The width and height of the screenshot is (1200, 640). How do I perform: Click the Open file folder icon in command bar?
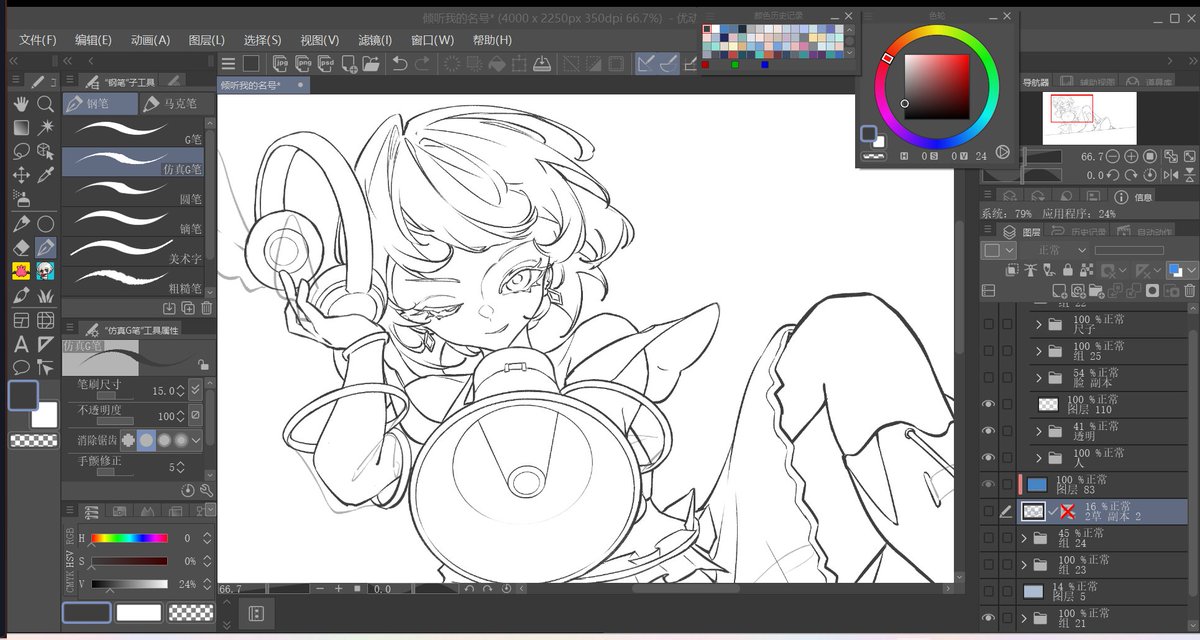click(x=371, y=64)
